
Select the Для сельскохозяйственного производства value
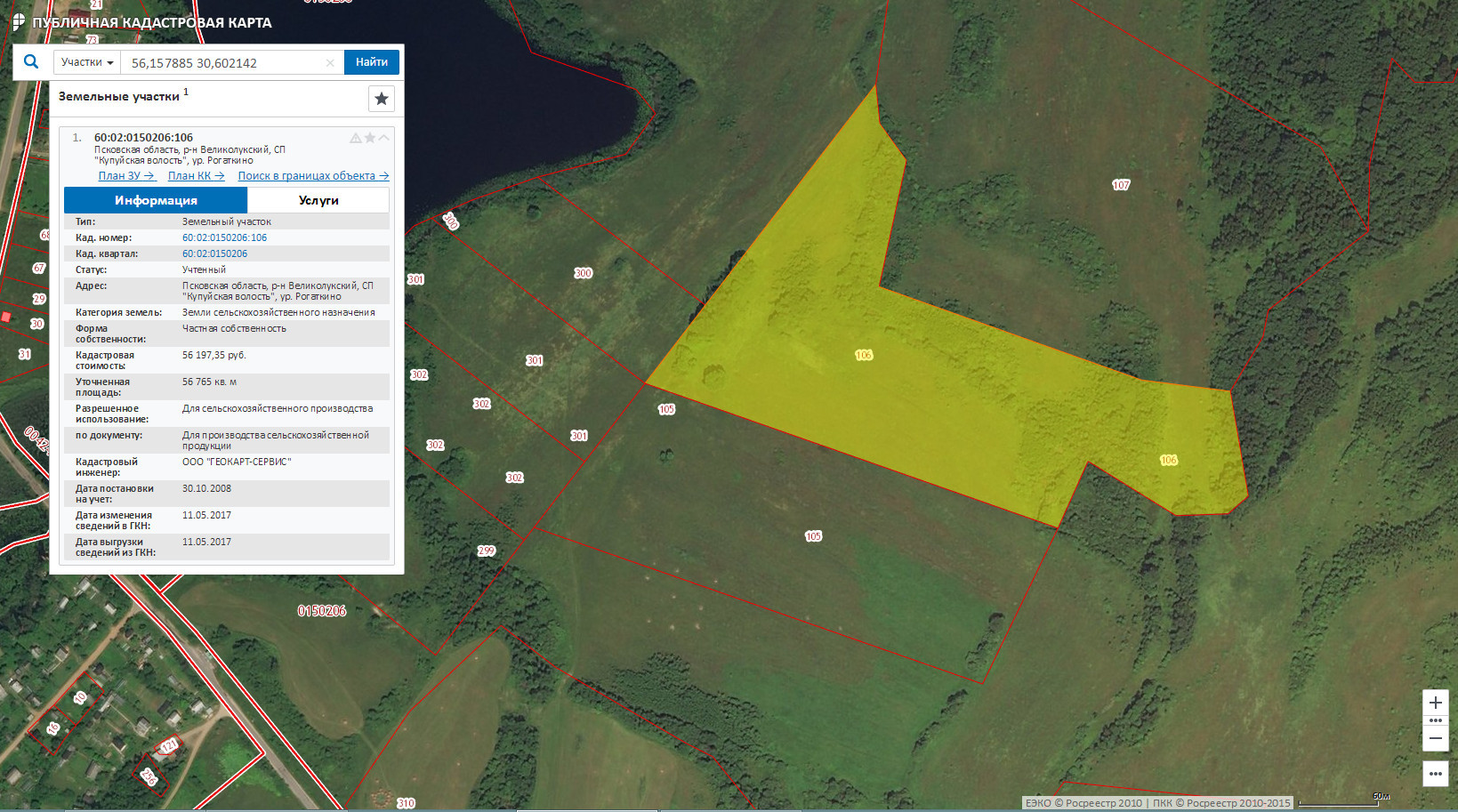pos(278,408)
